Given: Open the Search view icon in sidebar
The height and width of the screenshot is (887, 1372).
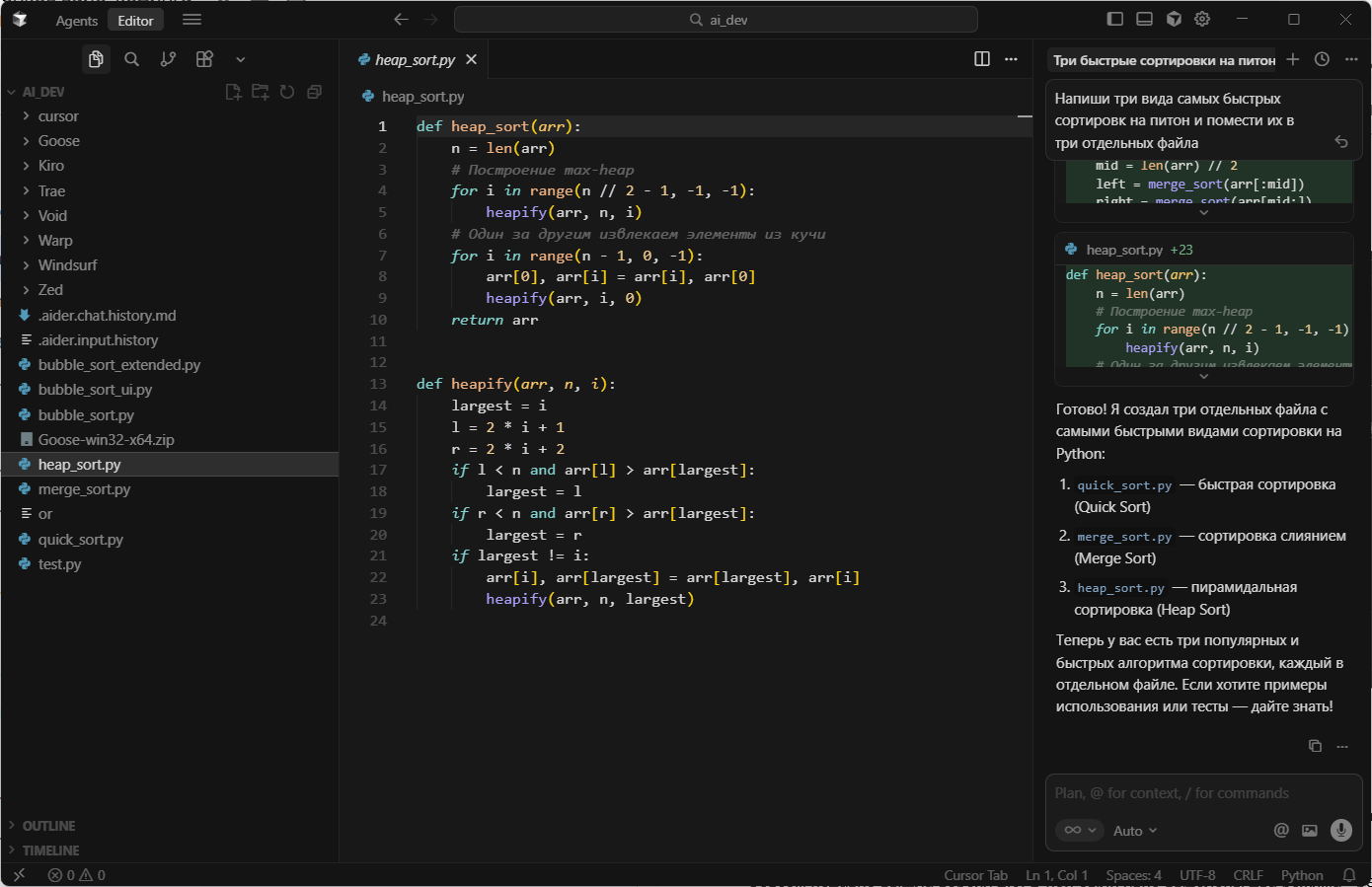Looking at the screenshot, I should point(131,59).
